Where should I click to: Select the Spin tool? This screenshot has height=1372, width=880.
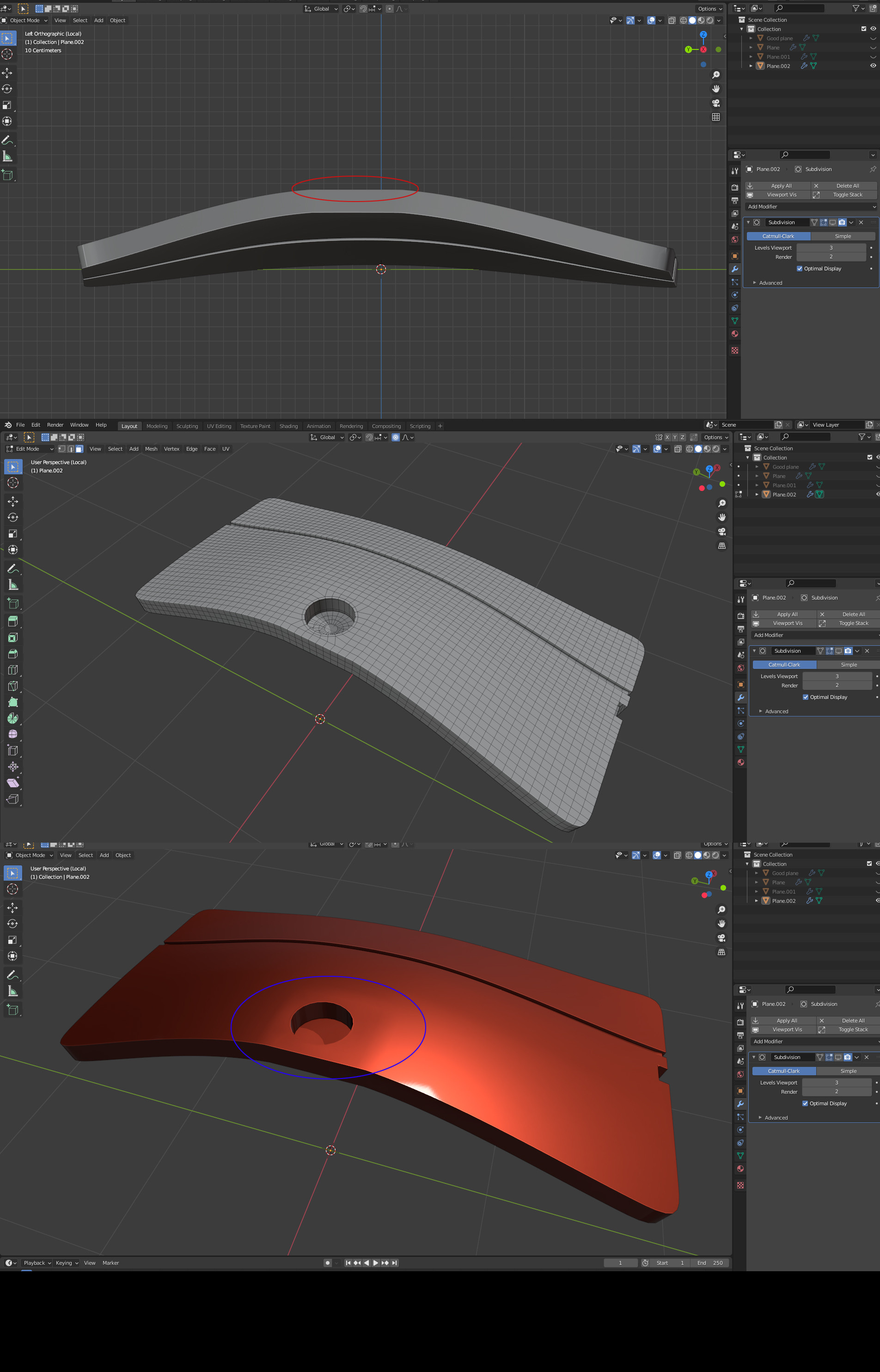click(x=12, y=718)
